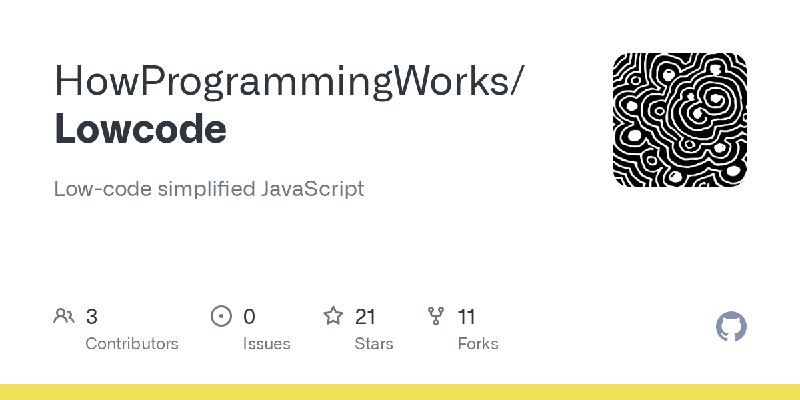
Task: Click the Contributors label
Action: pos(132,343)
